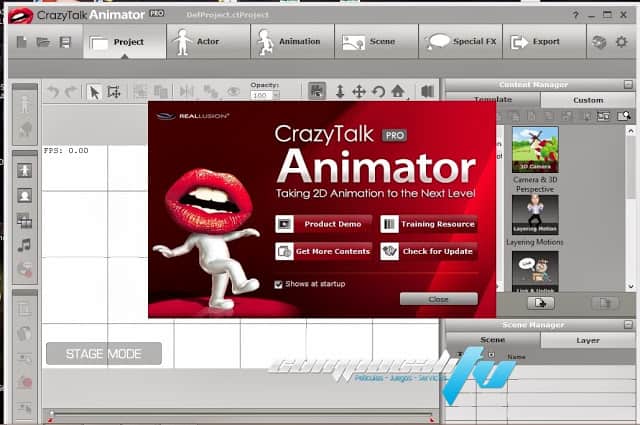Click Check for Update button
The height and width of the screenshot is (425, 640).
coord(429,251)
